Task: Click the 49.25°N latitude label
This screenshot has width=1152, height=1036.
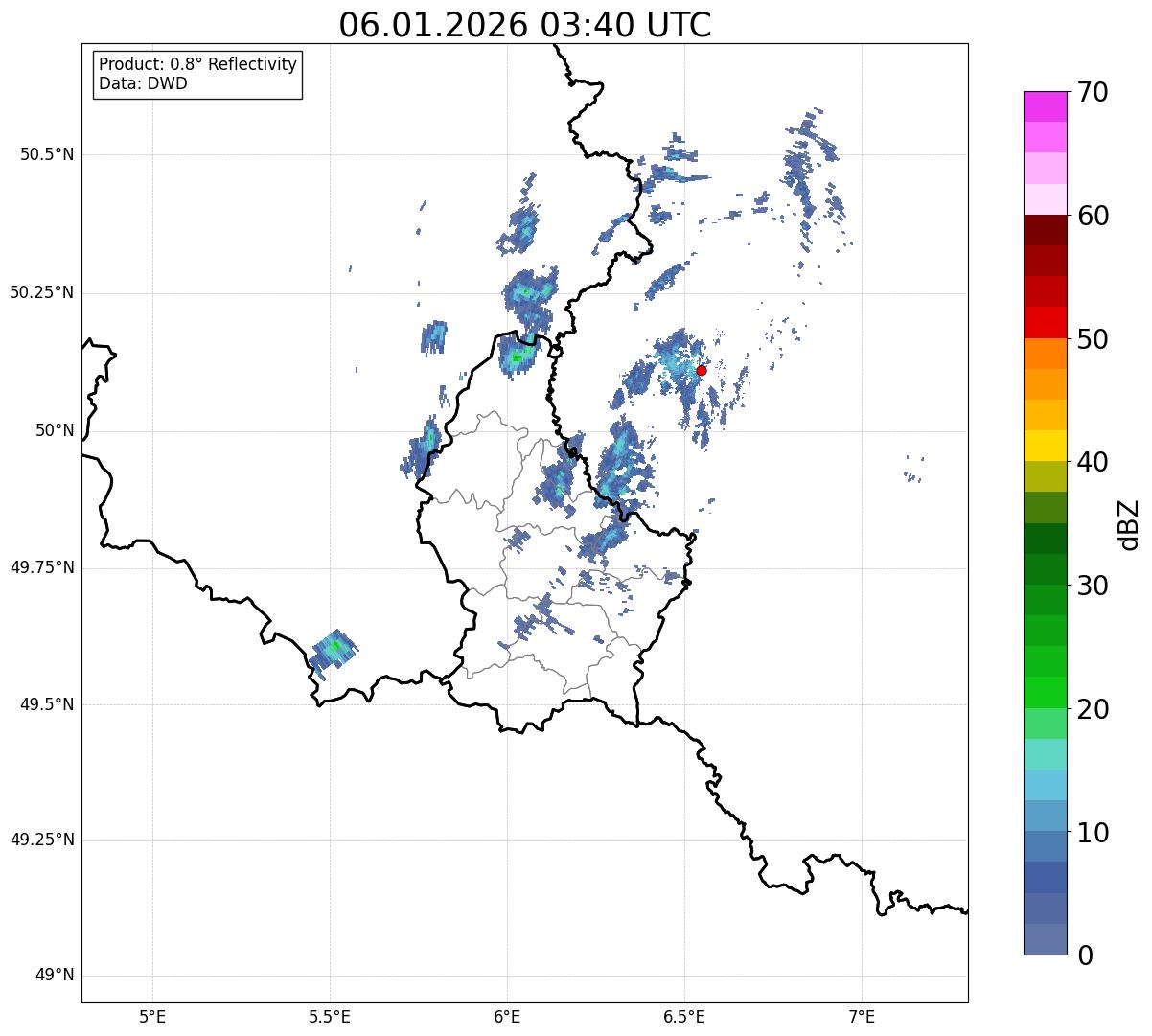Action: click(42, 840)
